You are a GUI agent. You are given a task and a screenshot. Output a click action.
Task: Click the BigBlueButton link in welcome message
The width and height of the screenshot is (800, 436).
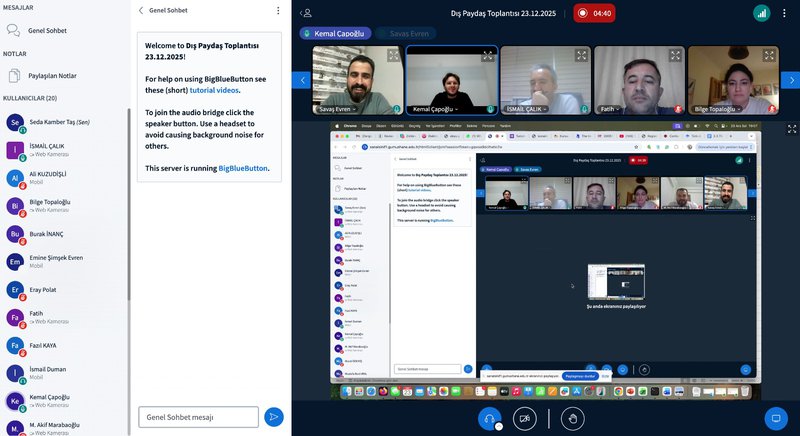point(243,168)
